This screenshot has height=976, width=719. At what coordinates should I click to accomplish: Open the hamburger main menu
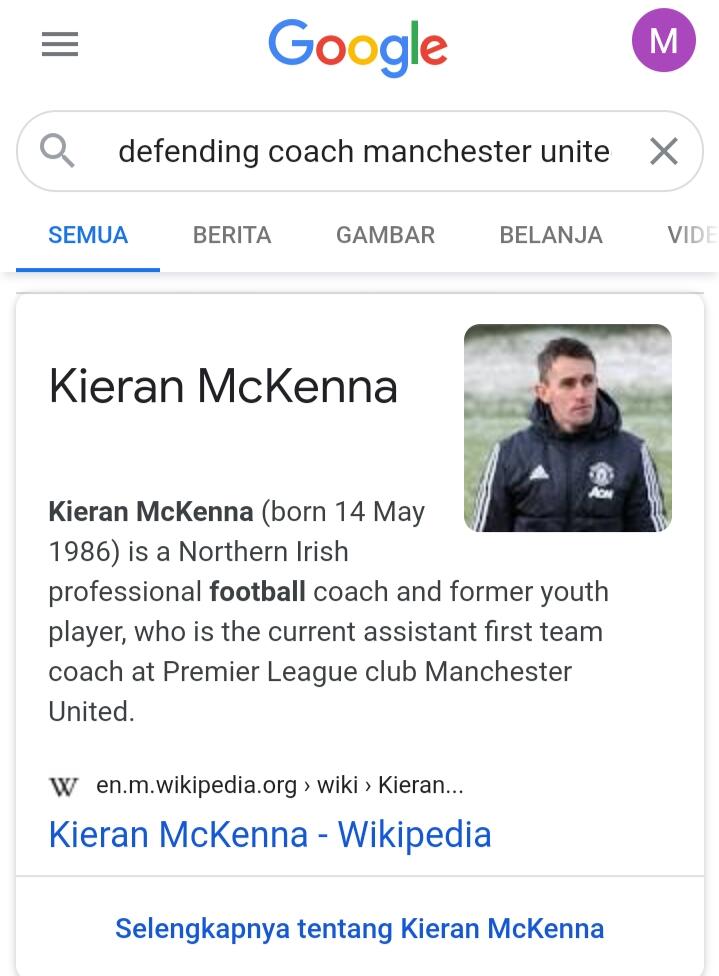tap(60, 44)
